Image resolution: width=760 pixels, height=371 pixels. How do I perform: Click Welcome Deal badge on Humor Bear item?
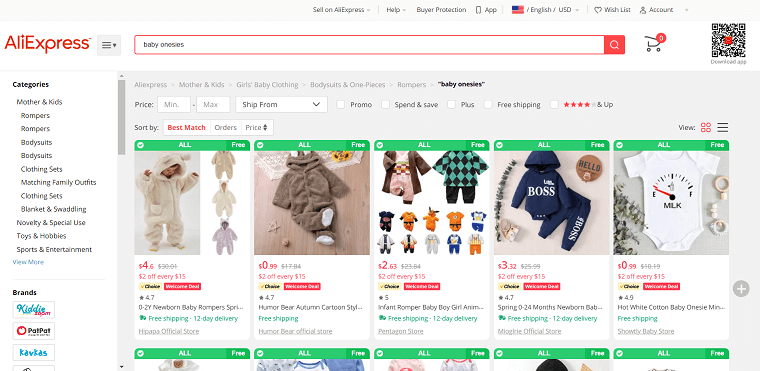click(303, 287)
